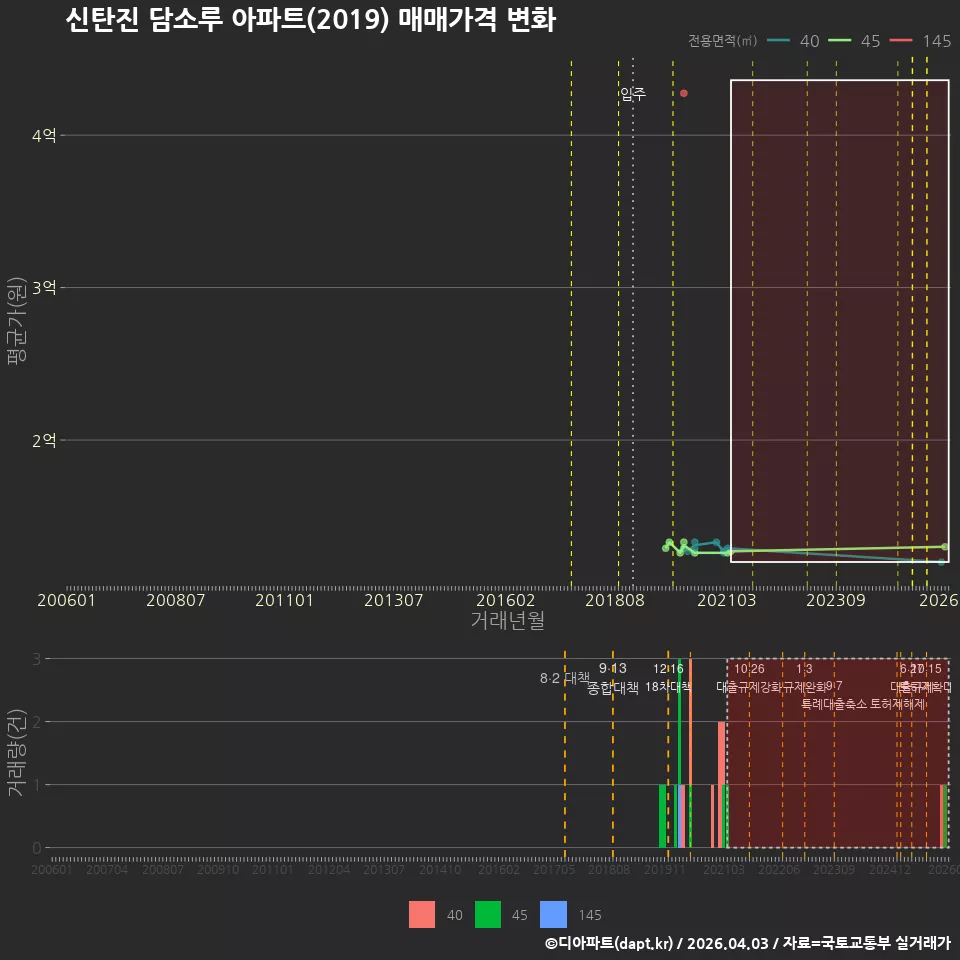Viewport: 960px width, 960px height.
Task: Click 200704 on the volume chart x-axis
Action: coord(107,869)
